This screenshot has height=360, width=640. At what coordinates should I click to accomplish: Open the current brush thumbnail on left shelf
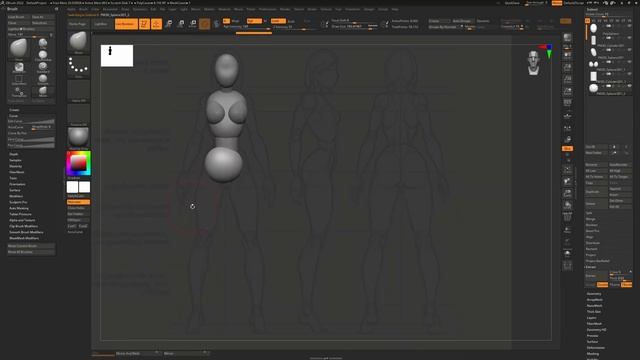coord(78,42)
